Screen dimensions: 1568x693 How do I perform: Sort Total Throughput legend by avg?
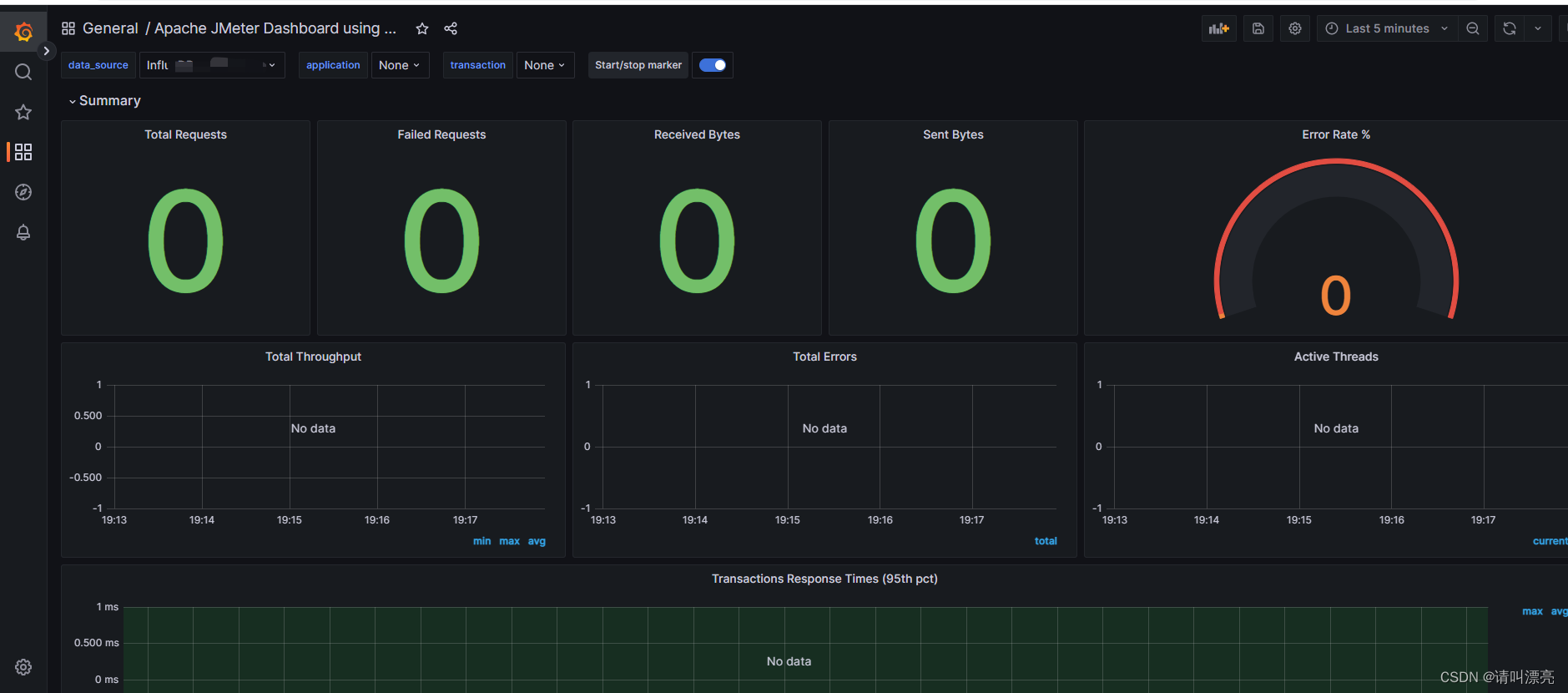coord(537,541)
